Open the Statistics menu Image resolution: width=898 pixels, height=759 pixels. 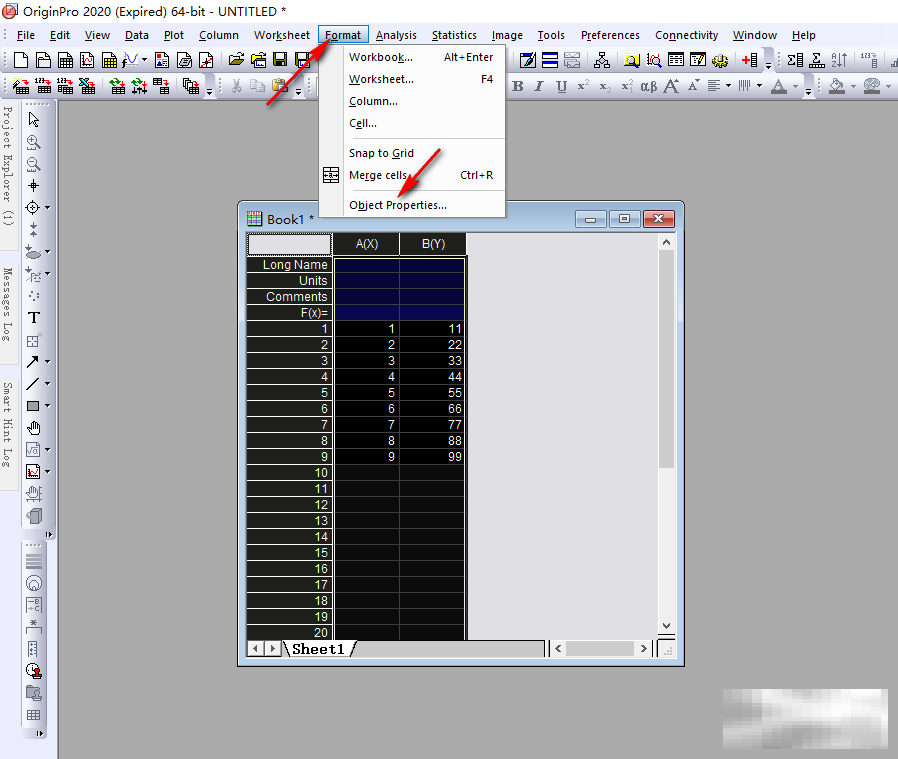(454, 35)
